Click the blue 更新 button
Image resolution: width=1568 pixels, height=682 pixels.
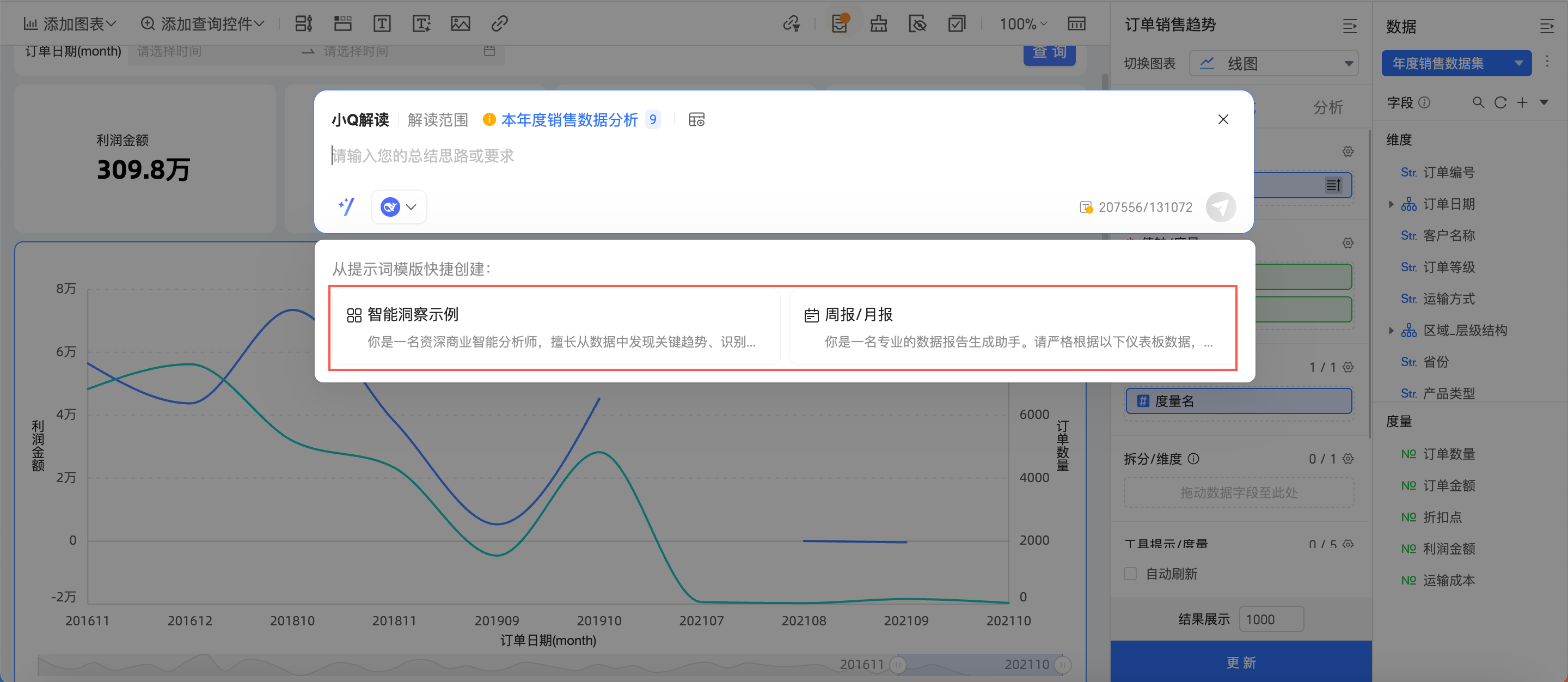click(x=1241, y=662)
